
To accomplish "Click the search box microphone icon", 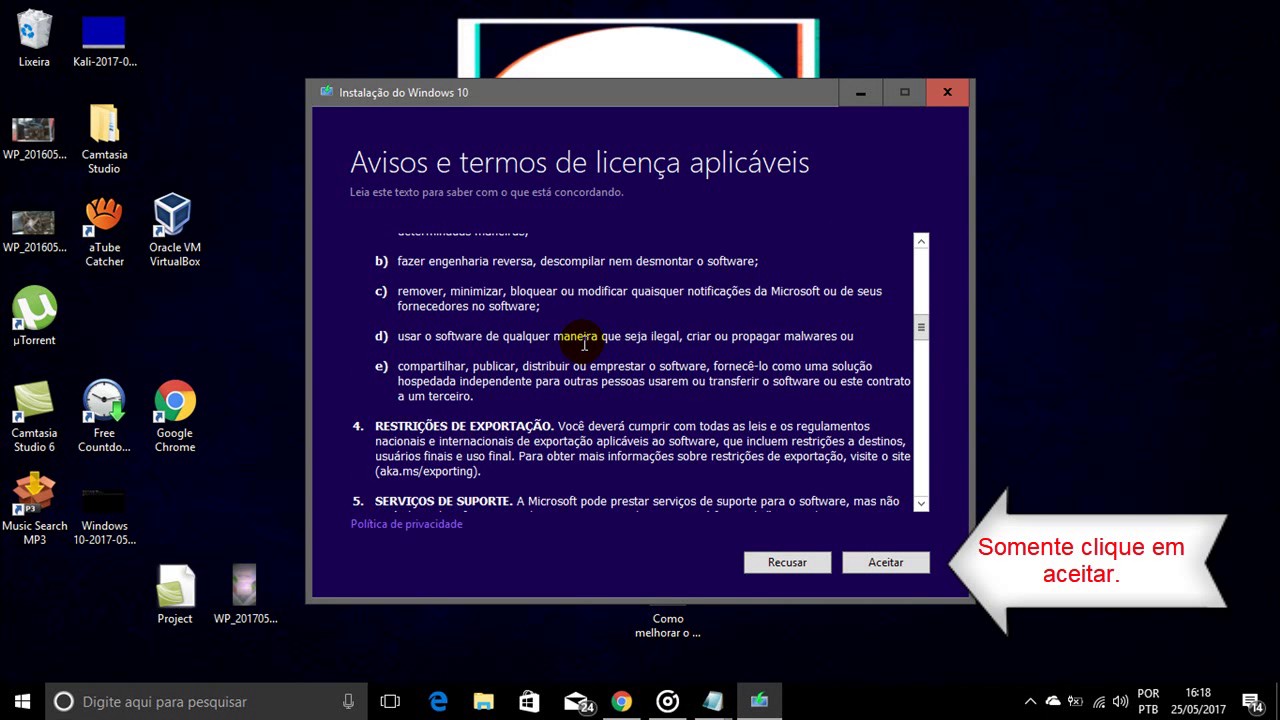I will tap(348, 701).
